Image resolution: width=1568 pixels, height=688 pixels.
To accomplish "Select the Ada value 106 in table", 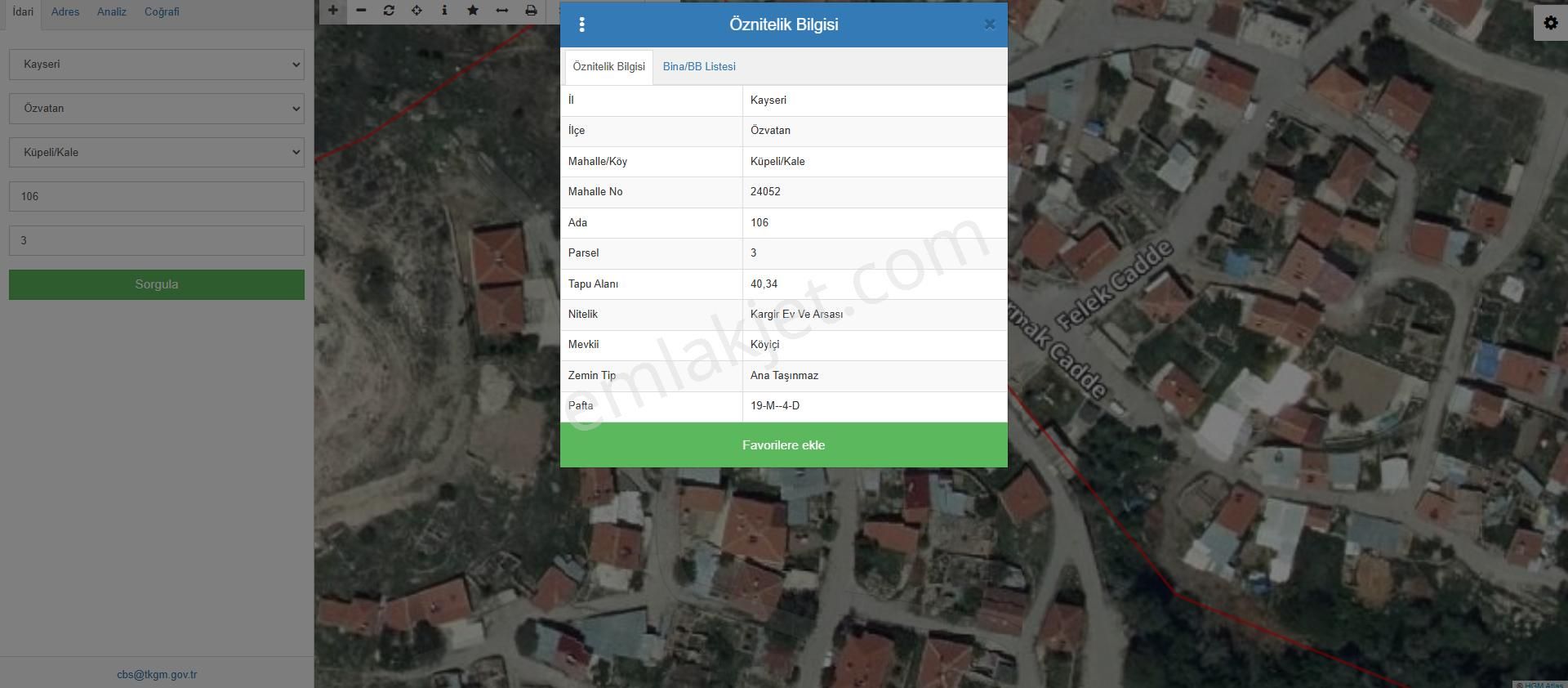I will 759,223.
